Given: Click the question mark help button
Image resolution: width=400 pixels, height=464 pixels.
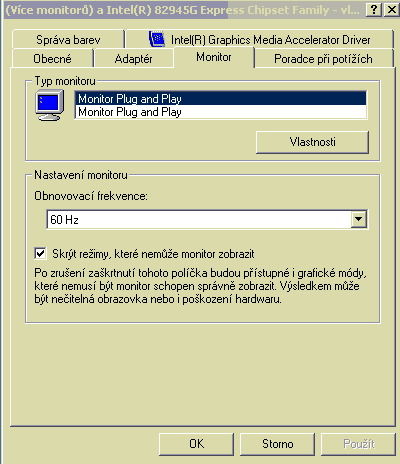Looking at the screenshot, I should (374, 10).
